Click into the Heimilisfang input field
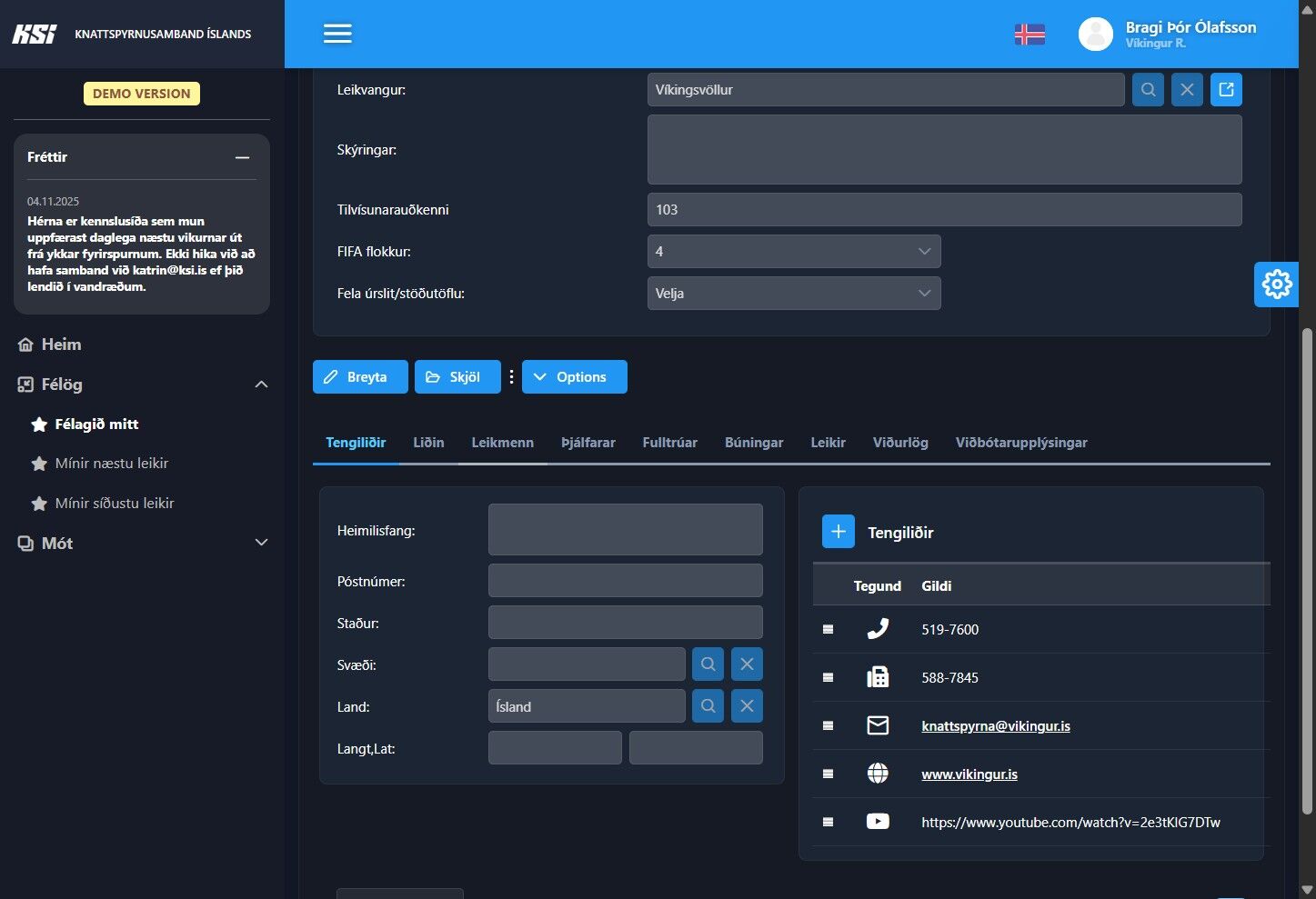 [x=625, y=530]
